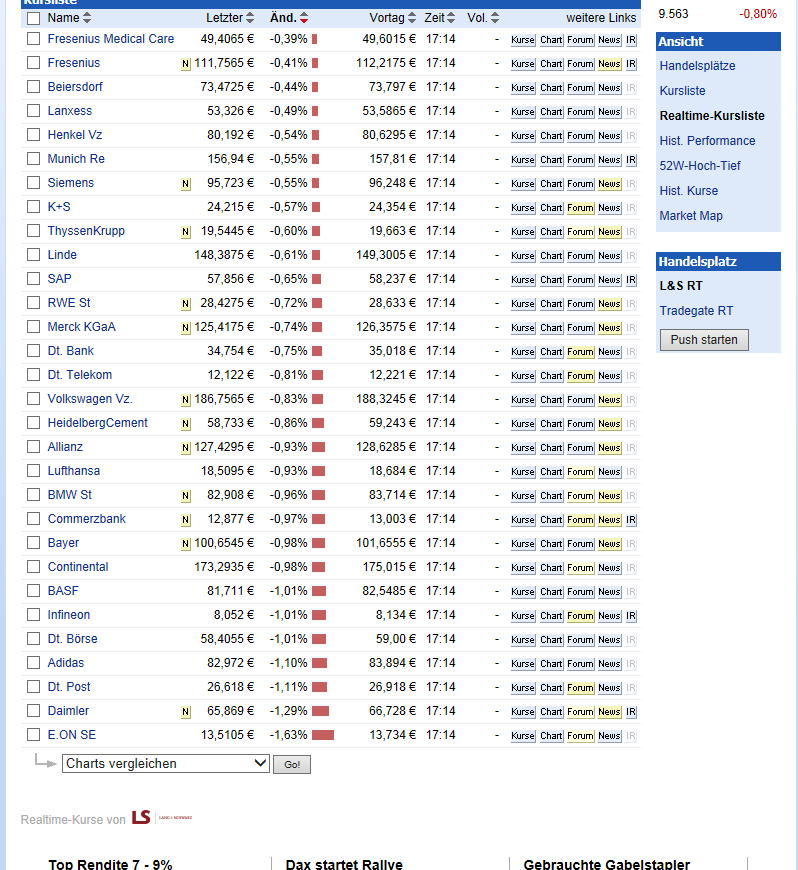798x870 pixels.
Task: Open the Kurse icon for Dt. Telekom
Action: [x=523, y=376]
